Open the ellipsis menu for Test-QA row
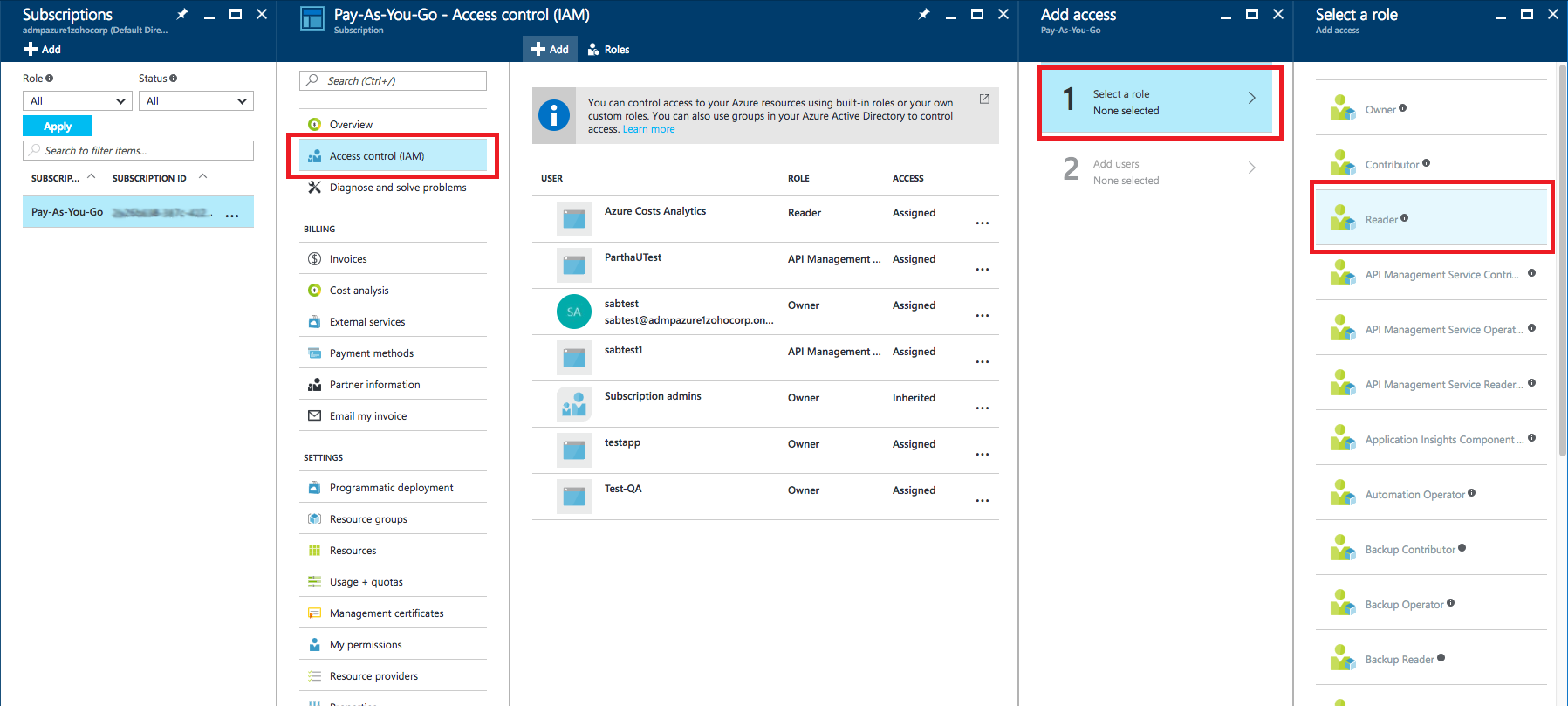Screen dimensions: 1568x706 [x=982, y=501]
